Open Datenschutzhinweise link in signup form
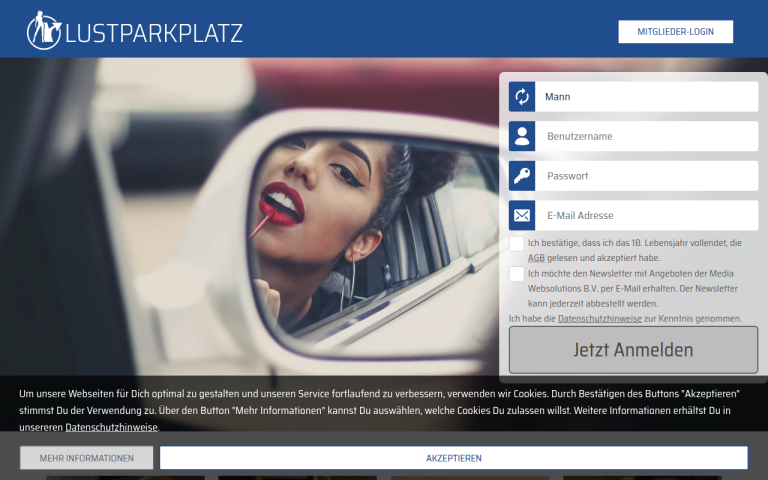 pos(600,318)
